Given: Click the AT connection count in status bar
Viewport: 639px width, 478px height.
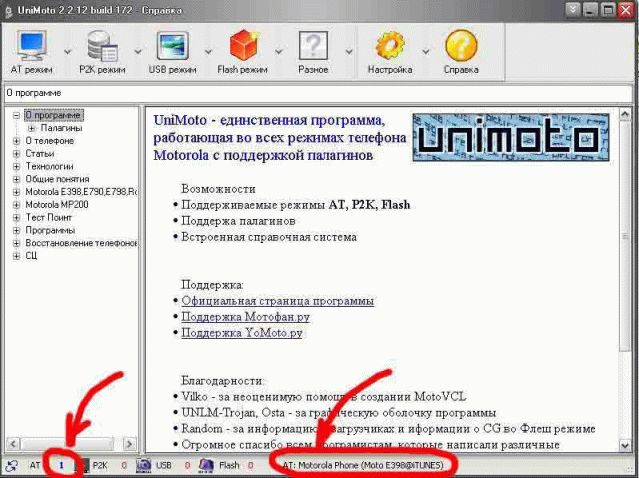Looking at the screenshot, I should click(x=62, y=465).
